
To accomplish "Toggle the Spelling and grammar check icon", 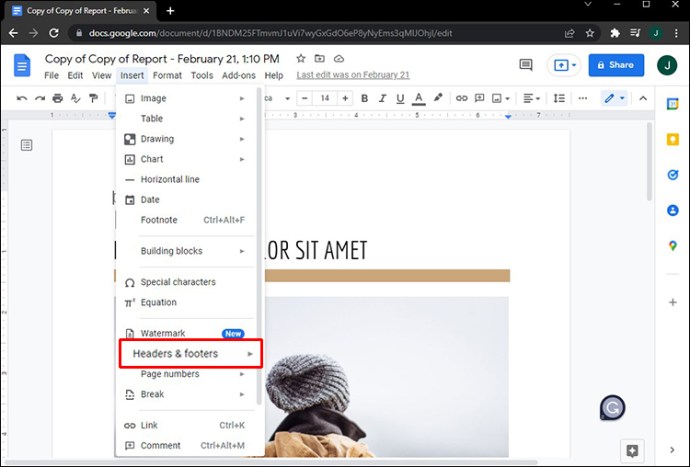I will (x=76, y=98).
